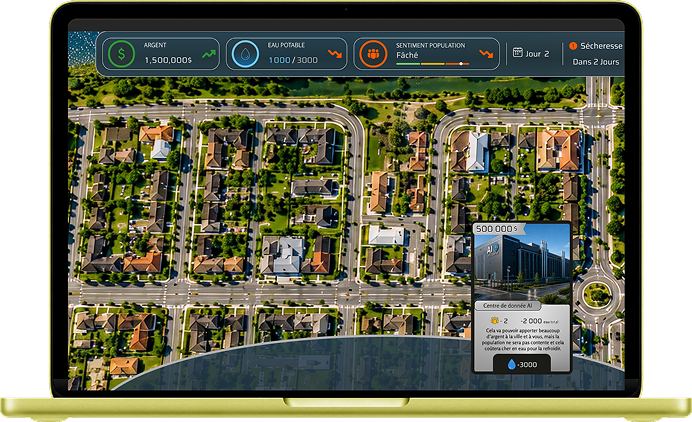
Task: Click the 1000 / 3000 water value
Action: point(293,60)
